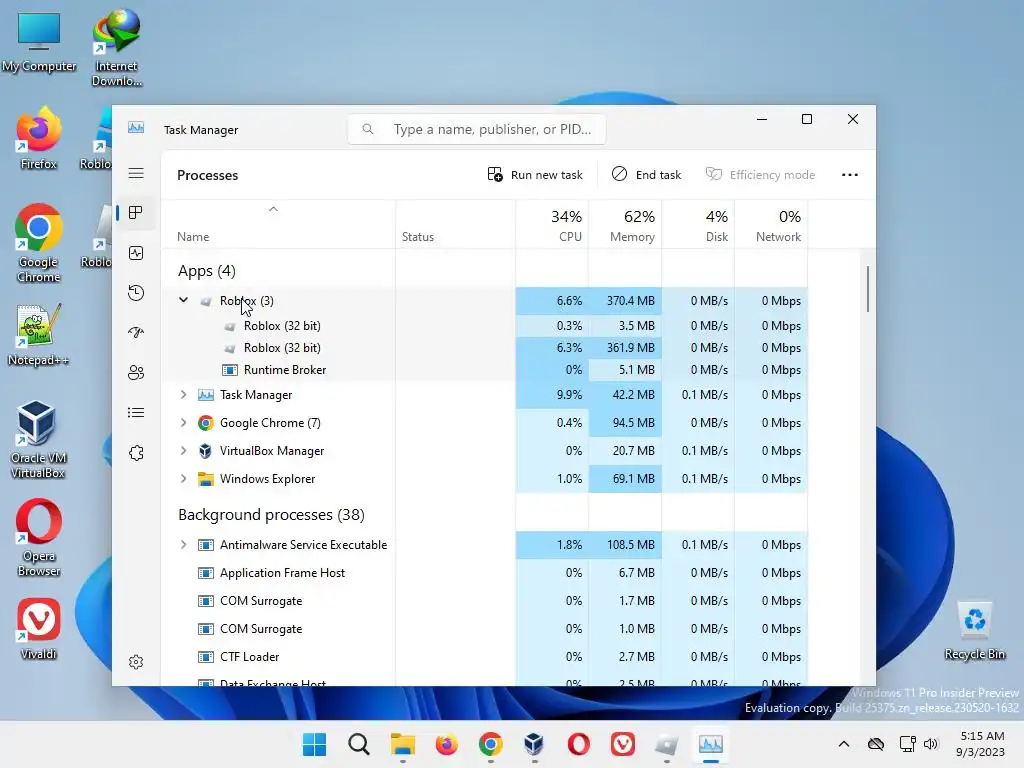The width and height of the screenshot is (1024, 768).
Task: Focus the Task Manager search field
Action: click(477, 129)
